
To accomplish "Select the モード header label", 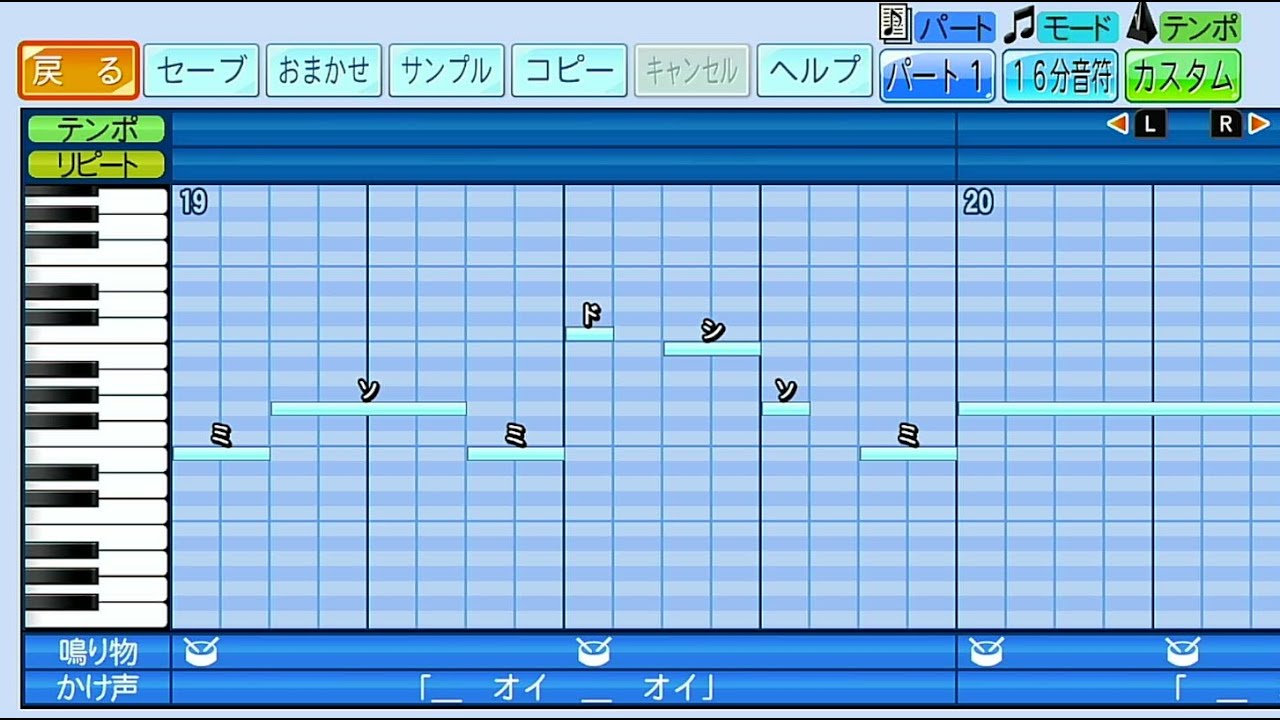I will (1077, 28).
